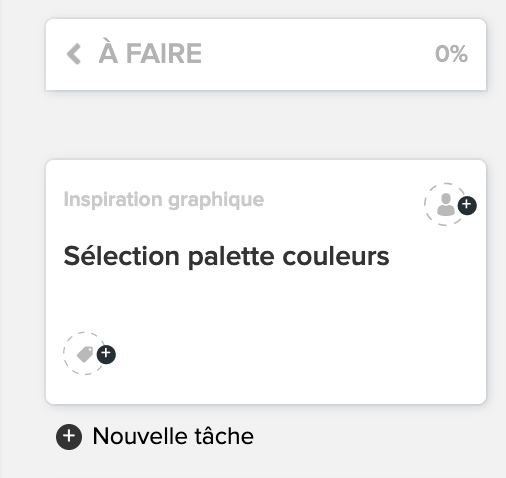
Task: Click empty space between header and task card
Action: pos(266,125)
